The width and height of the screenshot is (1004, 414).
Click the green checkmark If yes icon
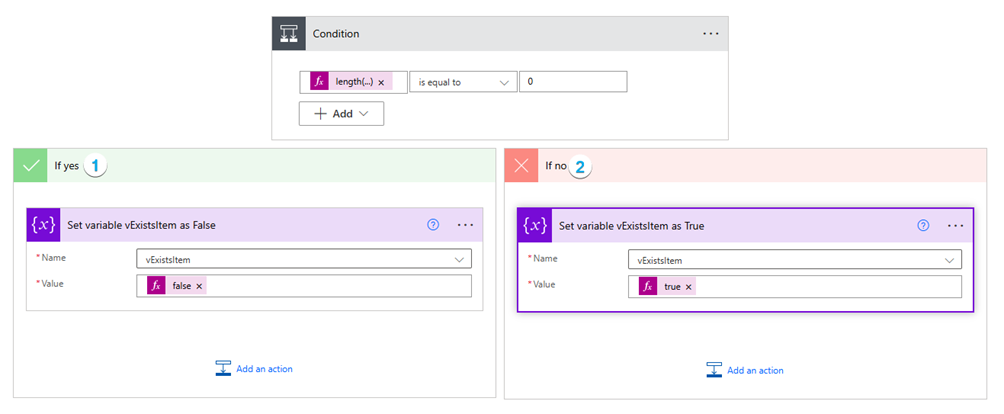(x=30, y=166)
